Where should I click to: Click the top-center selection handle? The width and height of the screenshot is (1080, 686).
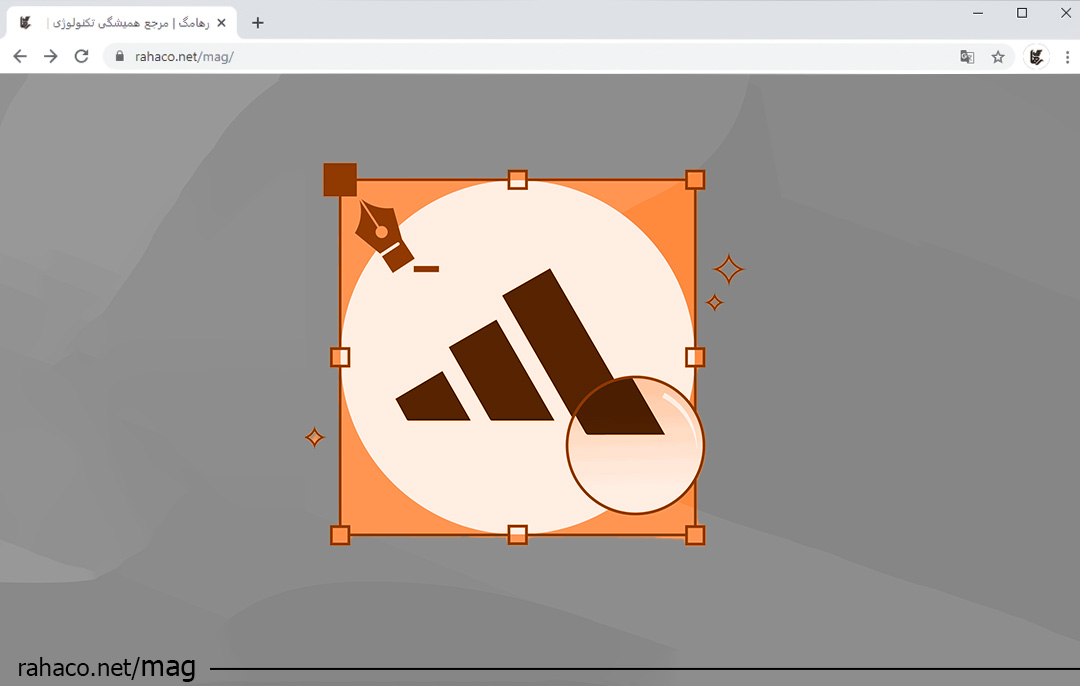tap(517, 180)
